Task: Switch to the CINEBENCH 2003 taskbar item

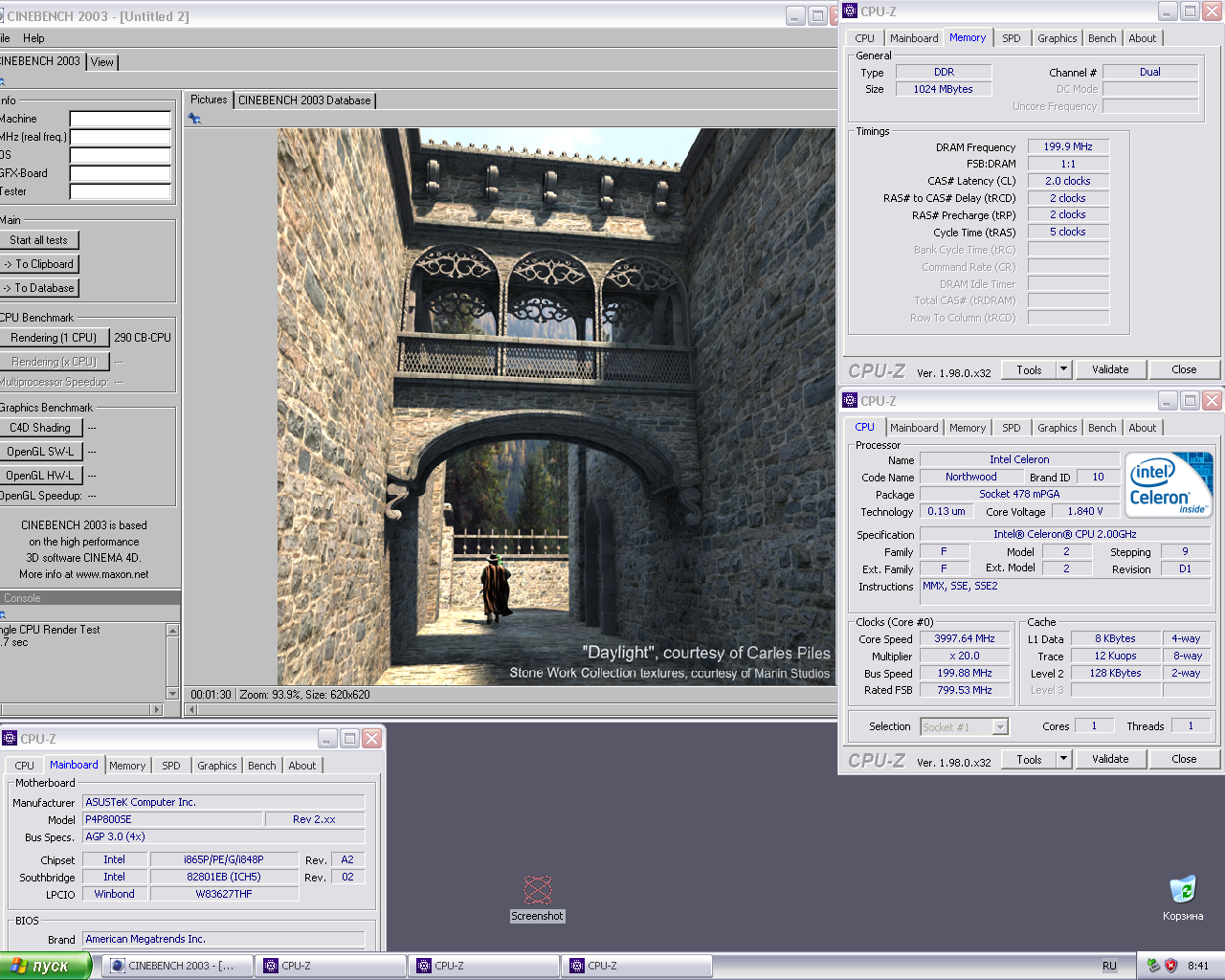Action: [x=177, y=966]
